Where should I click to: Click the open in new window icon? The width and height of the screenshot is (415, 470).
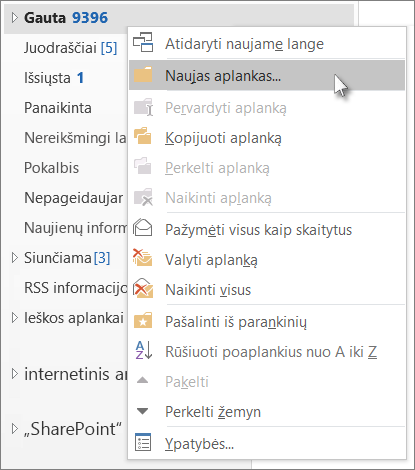coord(143,42)
